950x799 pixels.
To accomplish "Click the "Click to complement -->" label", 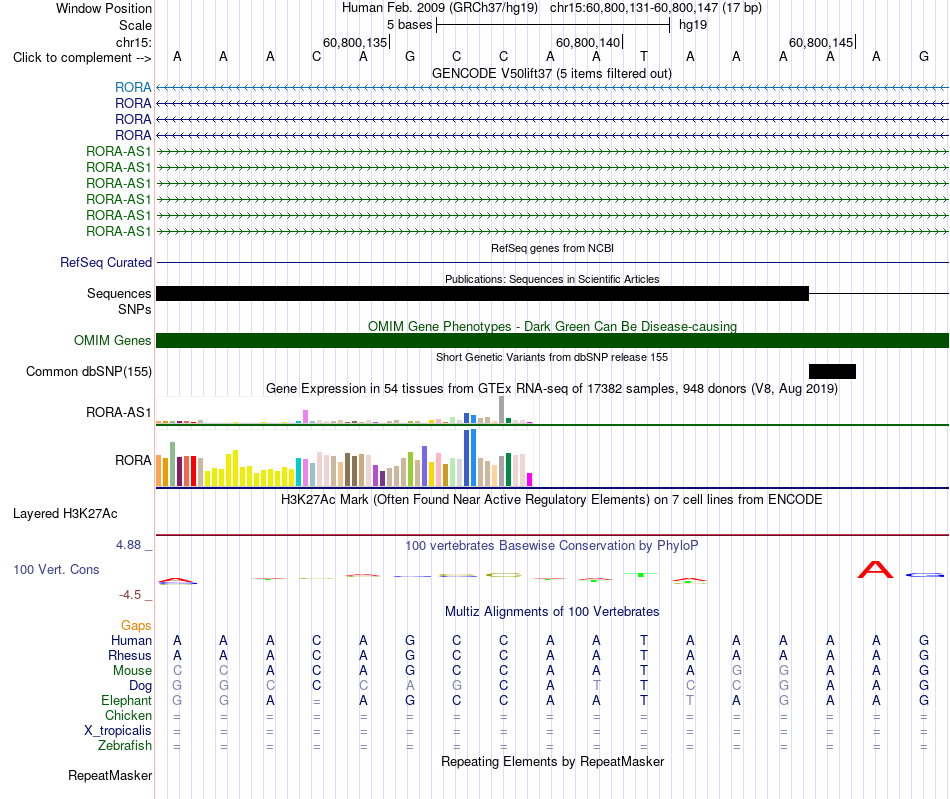I will [x=82, y=58].
